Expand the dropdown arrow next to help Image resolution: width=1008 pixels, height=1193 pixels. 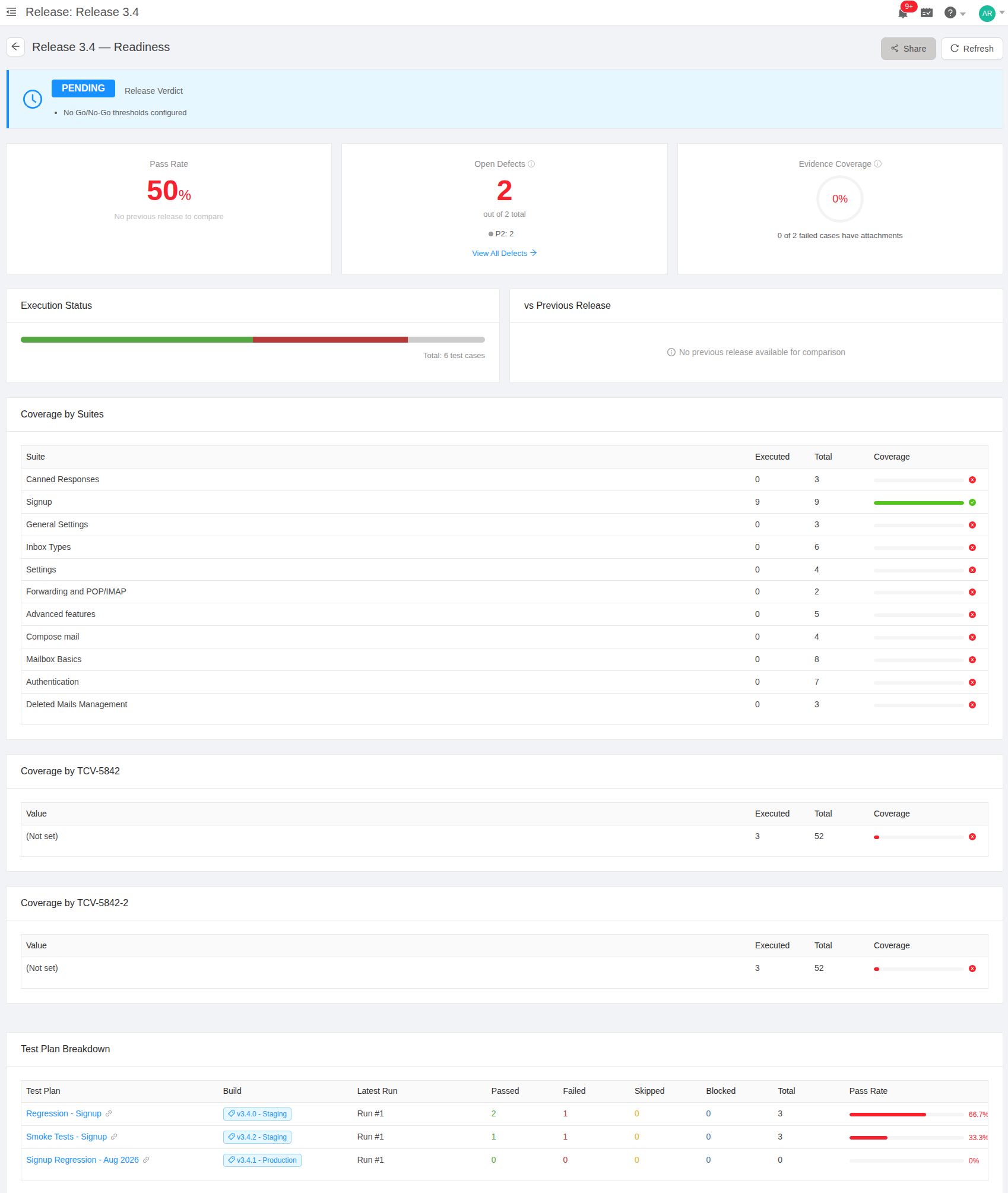[963, 13]
